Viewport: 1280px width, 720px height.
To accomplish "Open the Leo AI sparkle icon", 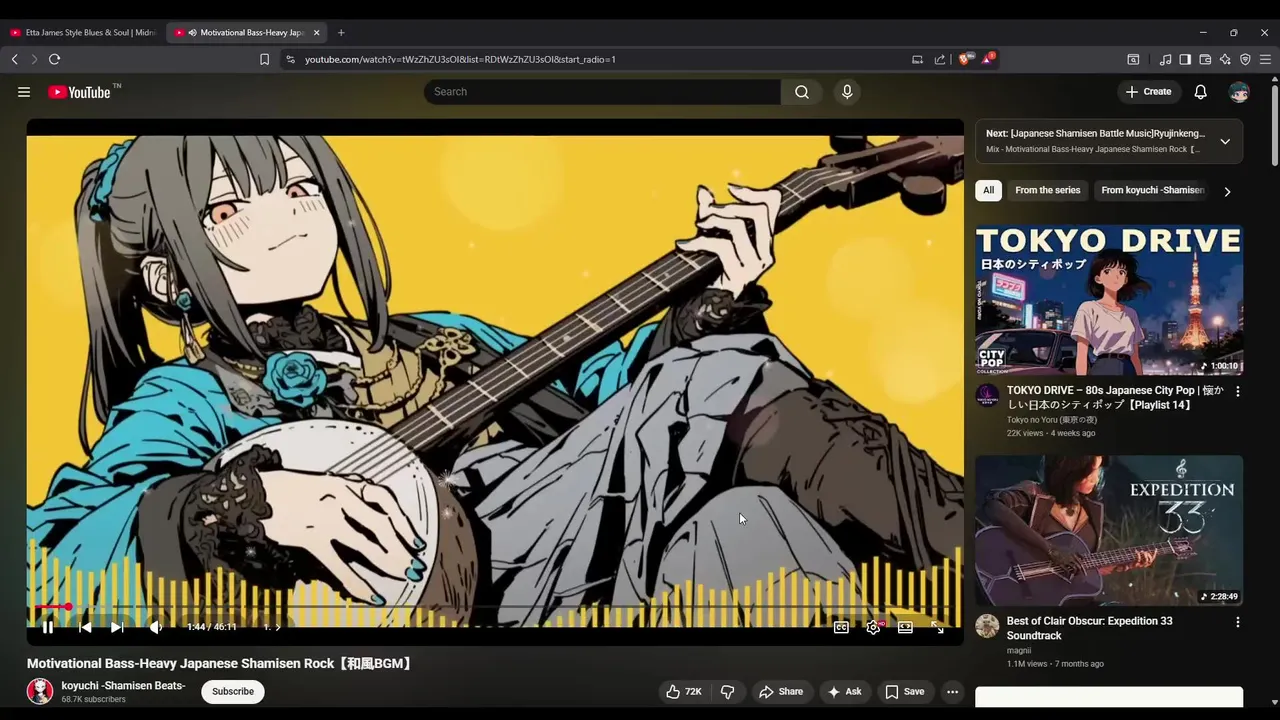I will tap(1225, 59).
